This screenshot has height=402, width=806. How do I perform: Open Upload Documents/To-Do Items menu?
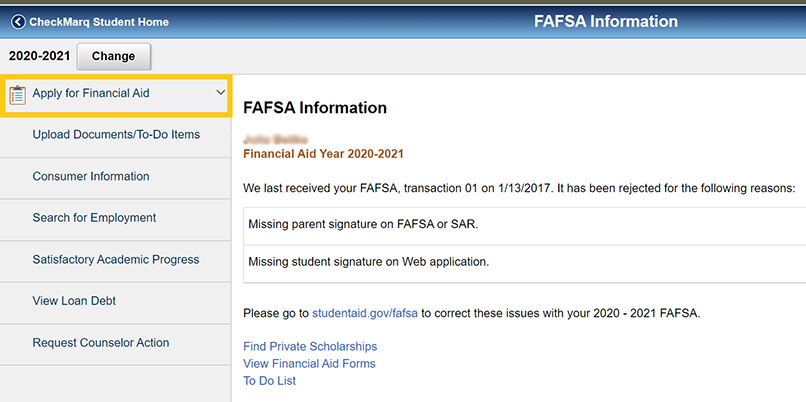click(116, 134)
